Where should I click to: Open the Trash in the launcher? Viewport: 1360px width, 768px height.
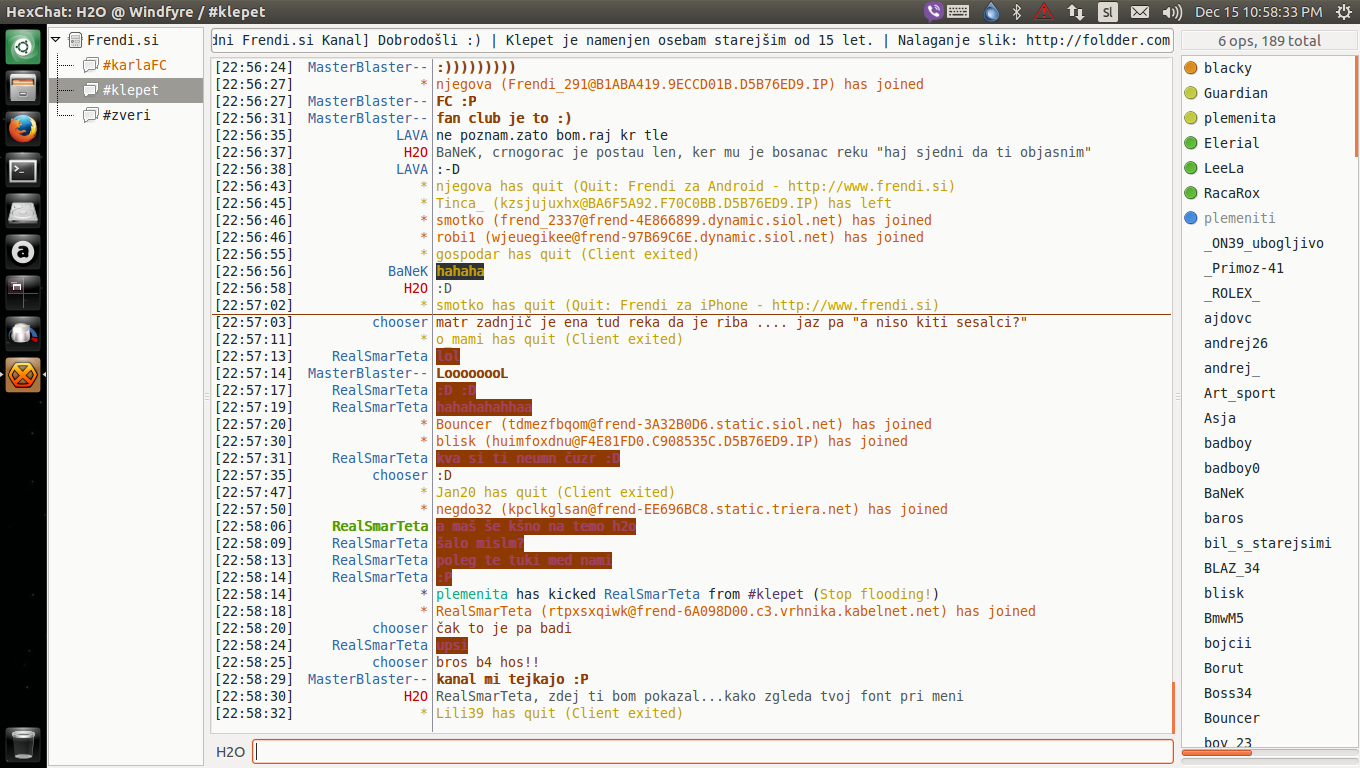pos(24,744)
